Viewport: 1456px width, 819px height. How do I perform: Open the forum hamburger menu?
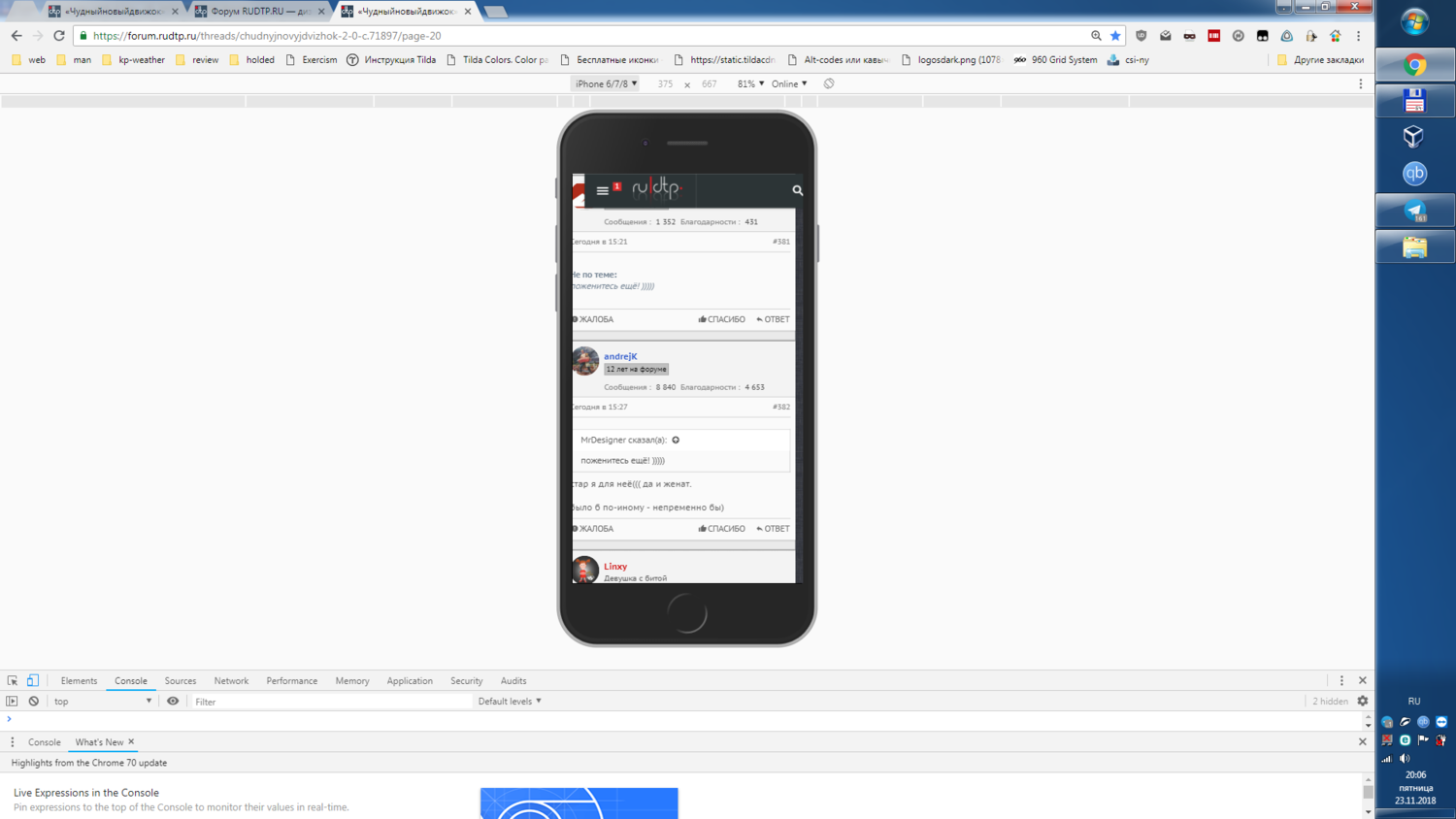pos(602,191)
